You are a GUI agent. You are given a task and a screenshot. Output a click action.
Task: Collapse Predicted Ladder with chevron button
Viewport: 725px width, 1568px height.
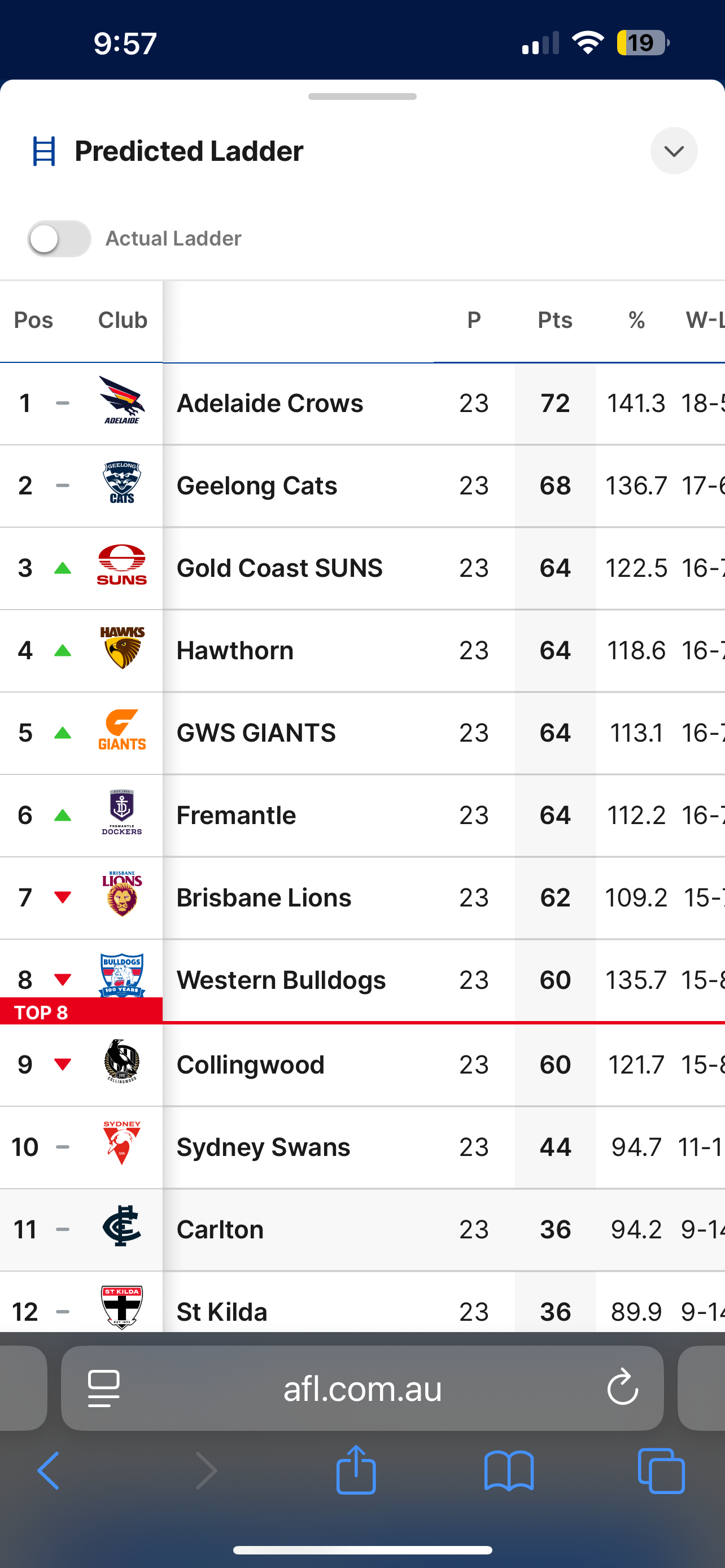673,151
